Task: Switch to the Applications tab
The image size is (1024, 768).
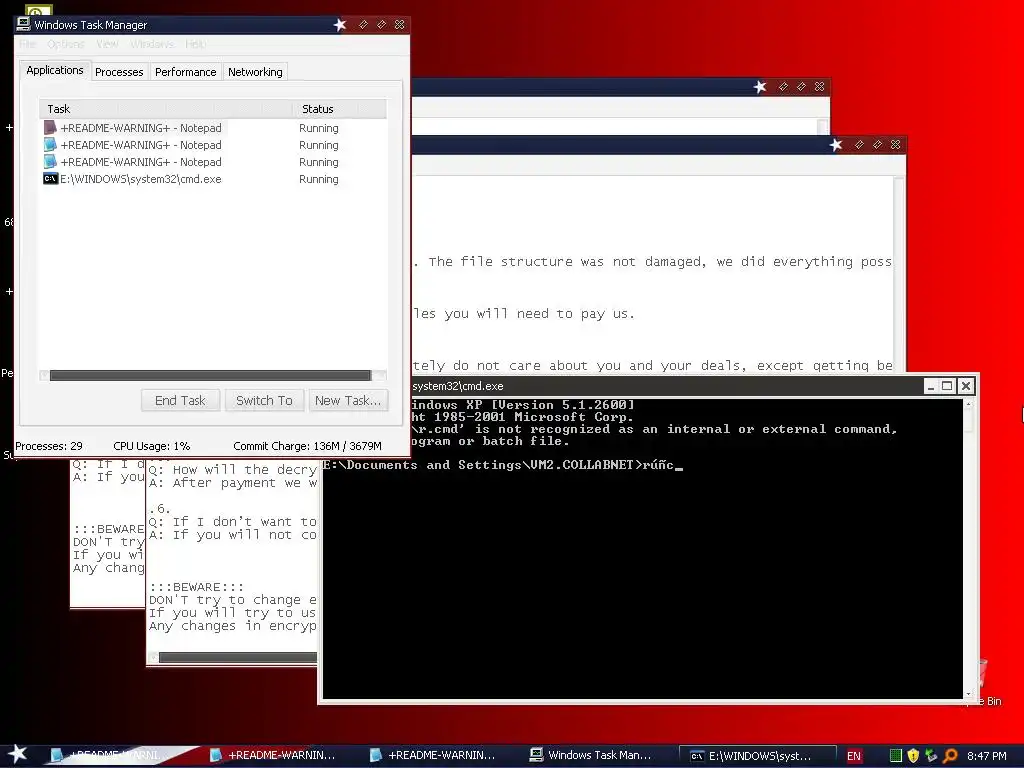Action: 55,71
